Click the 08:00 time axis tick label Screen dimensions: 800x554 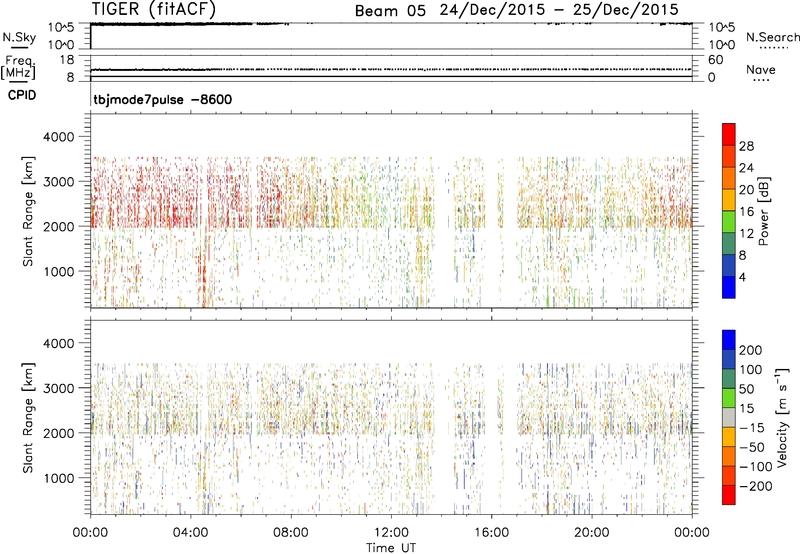pos(291,533)
